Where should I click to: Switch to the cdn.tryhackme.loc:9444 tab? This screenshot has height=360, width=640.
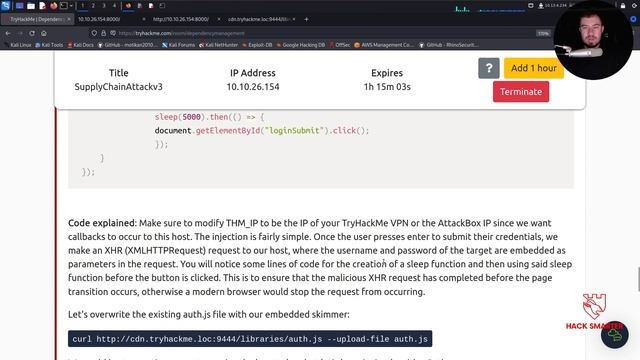[259, 19]
